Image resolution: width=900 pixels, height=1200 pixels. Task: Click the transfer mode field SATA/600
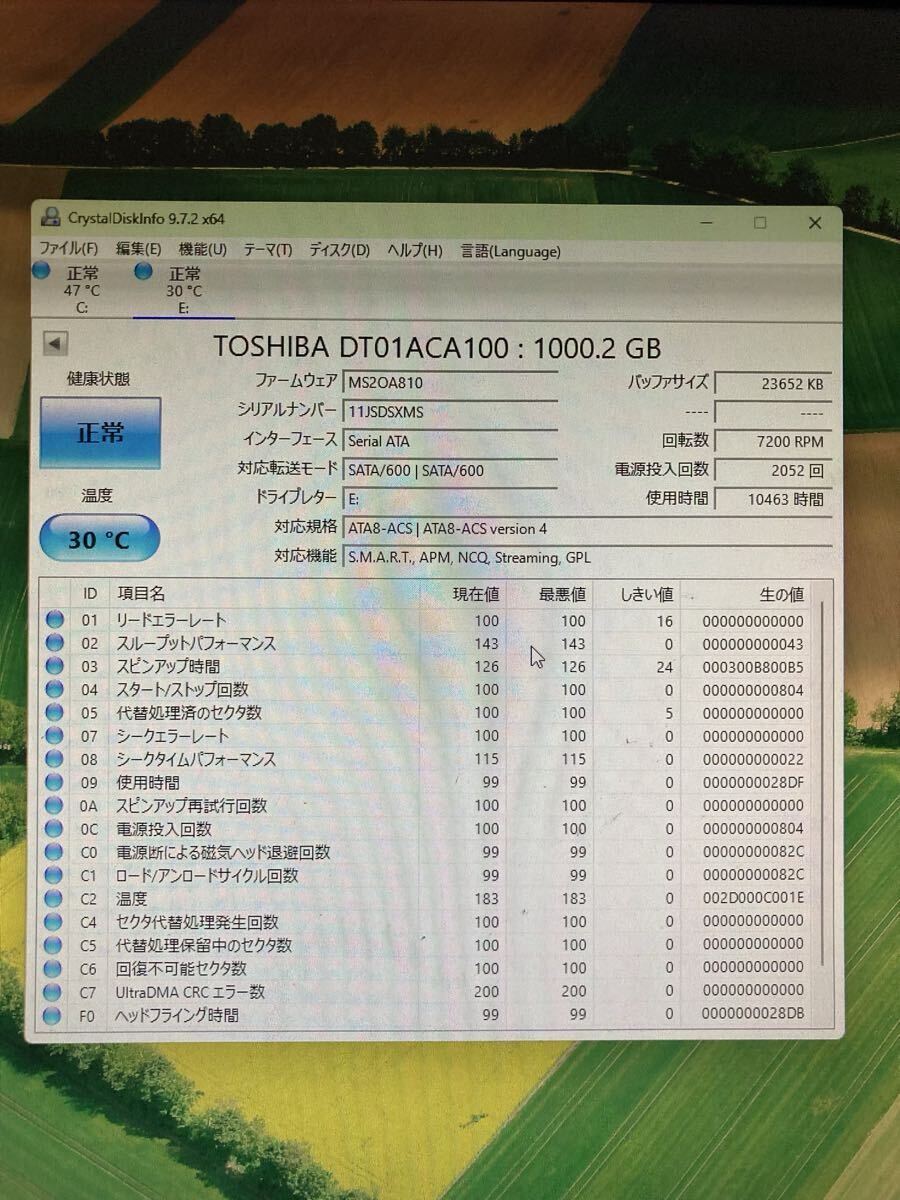click(450, 470)
